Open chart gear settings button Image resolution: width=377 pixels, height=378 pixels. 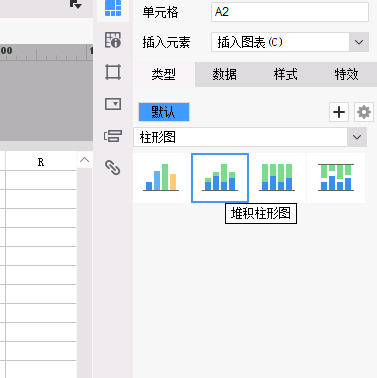click(364, 112)
